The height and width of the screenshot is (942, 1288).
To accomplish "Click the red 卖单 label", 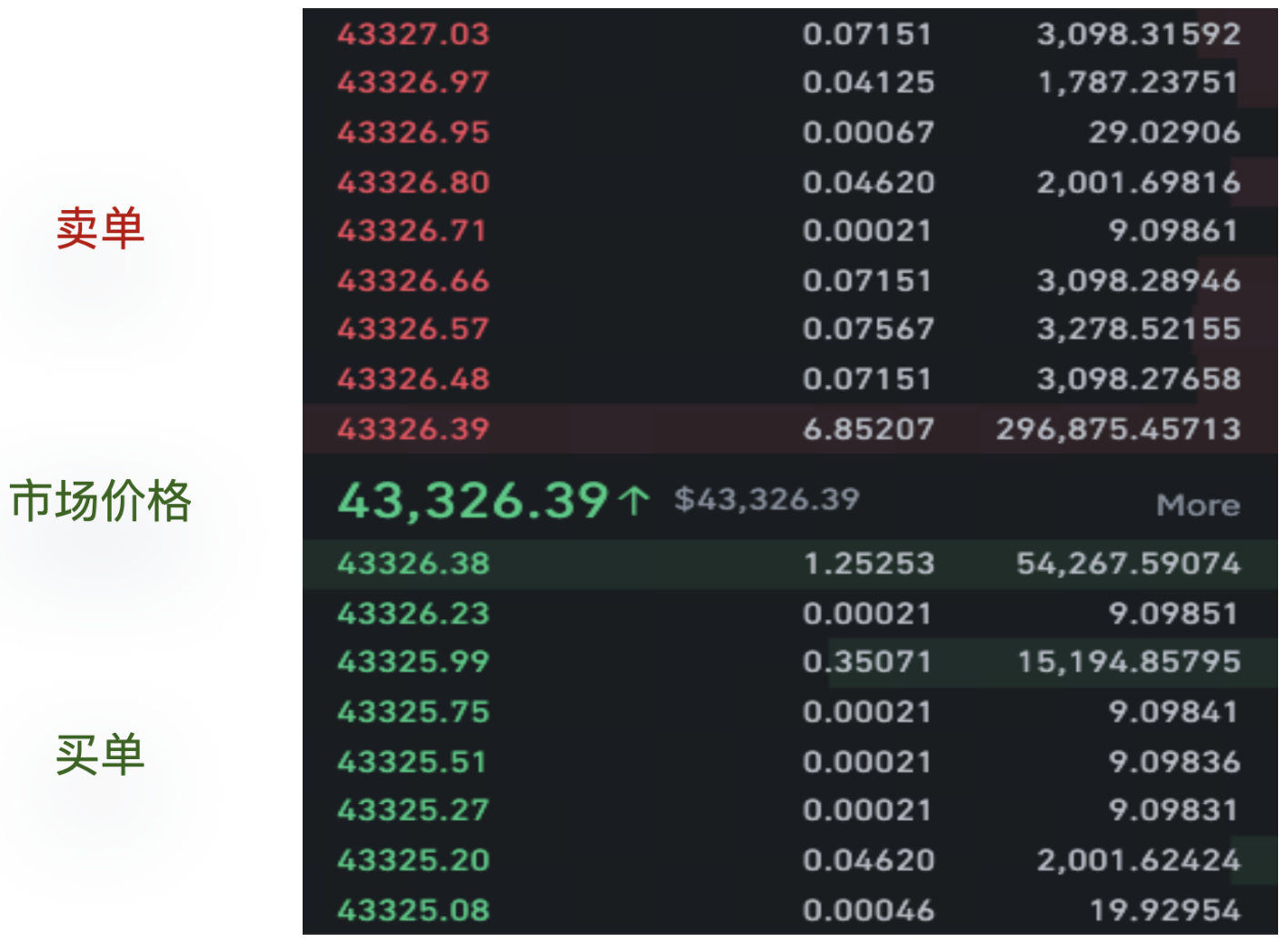I will [100, 227].
